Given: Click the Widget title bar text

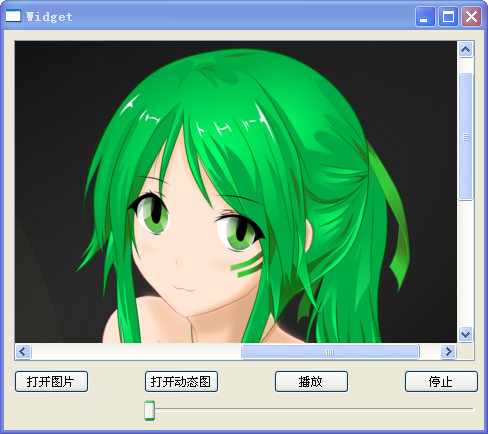Looking at the screenshot, I should [49, 17].
